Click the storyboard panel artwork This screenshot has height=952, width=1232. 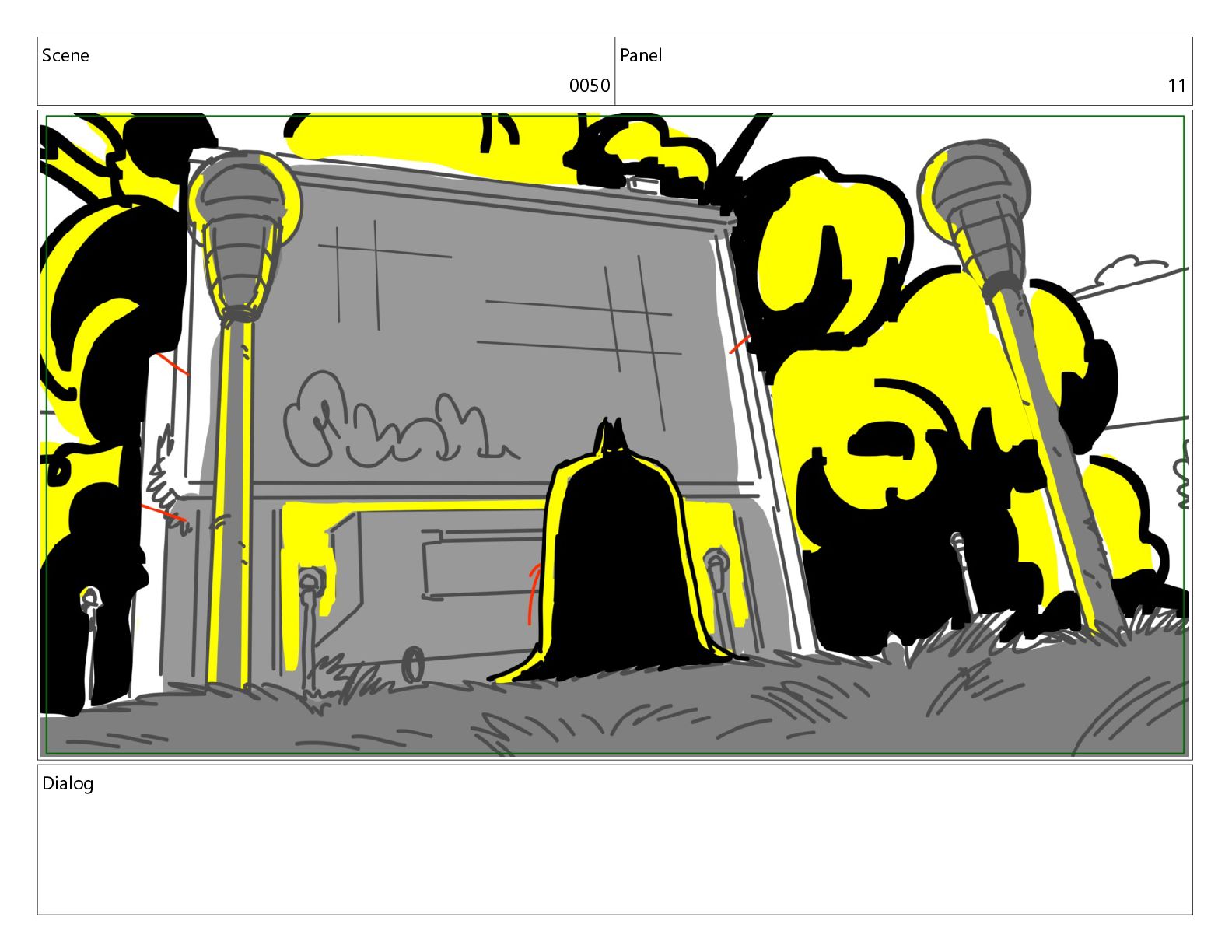pyautogui.click(x=614, y=435)
